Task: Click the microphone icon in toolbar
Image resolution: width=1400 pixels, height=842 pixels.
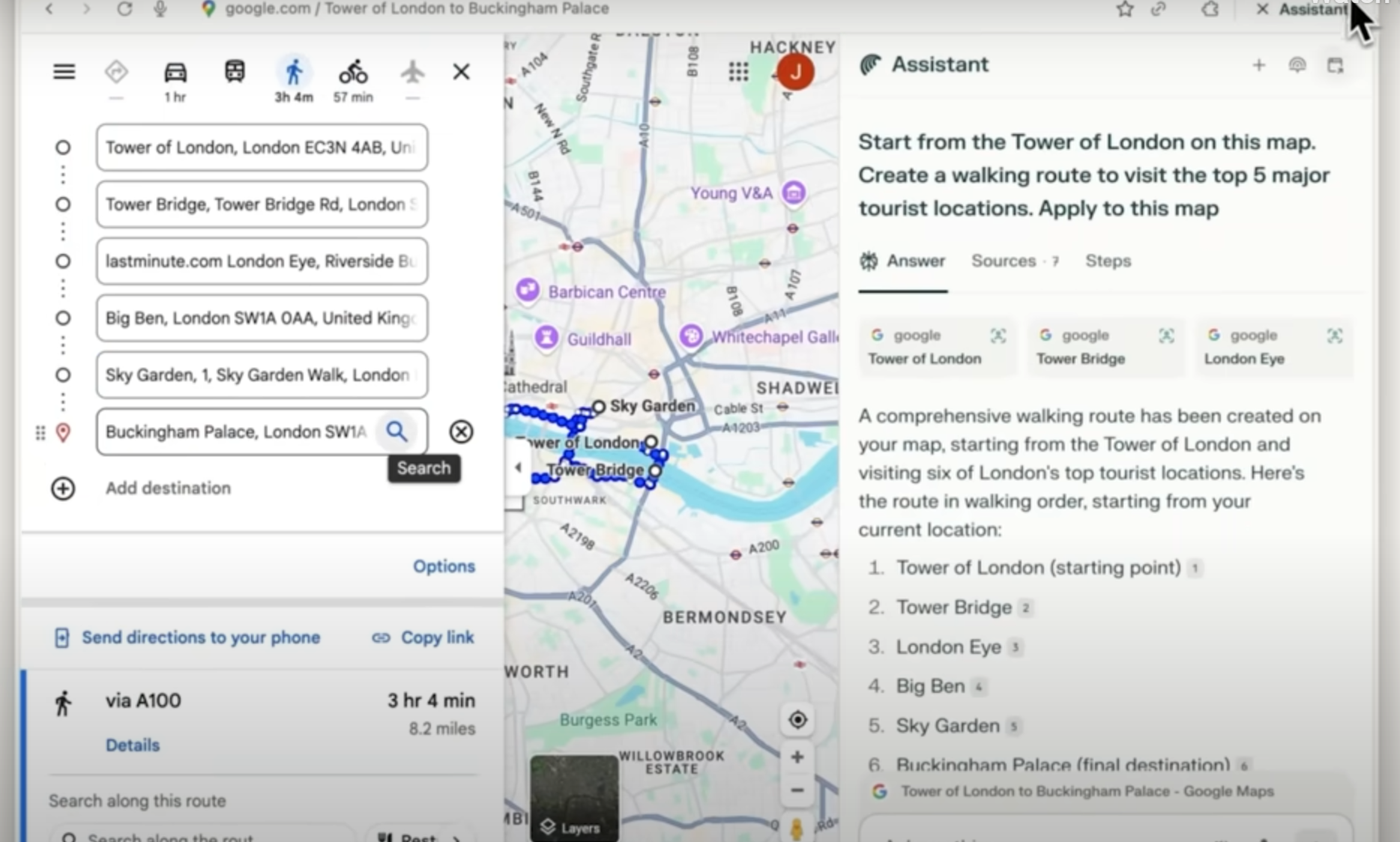Action: click(160, 9)
